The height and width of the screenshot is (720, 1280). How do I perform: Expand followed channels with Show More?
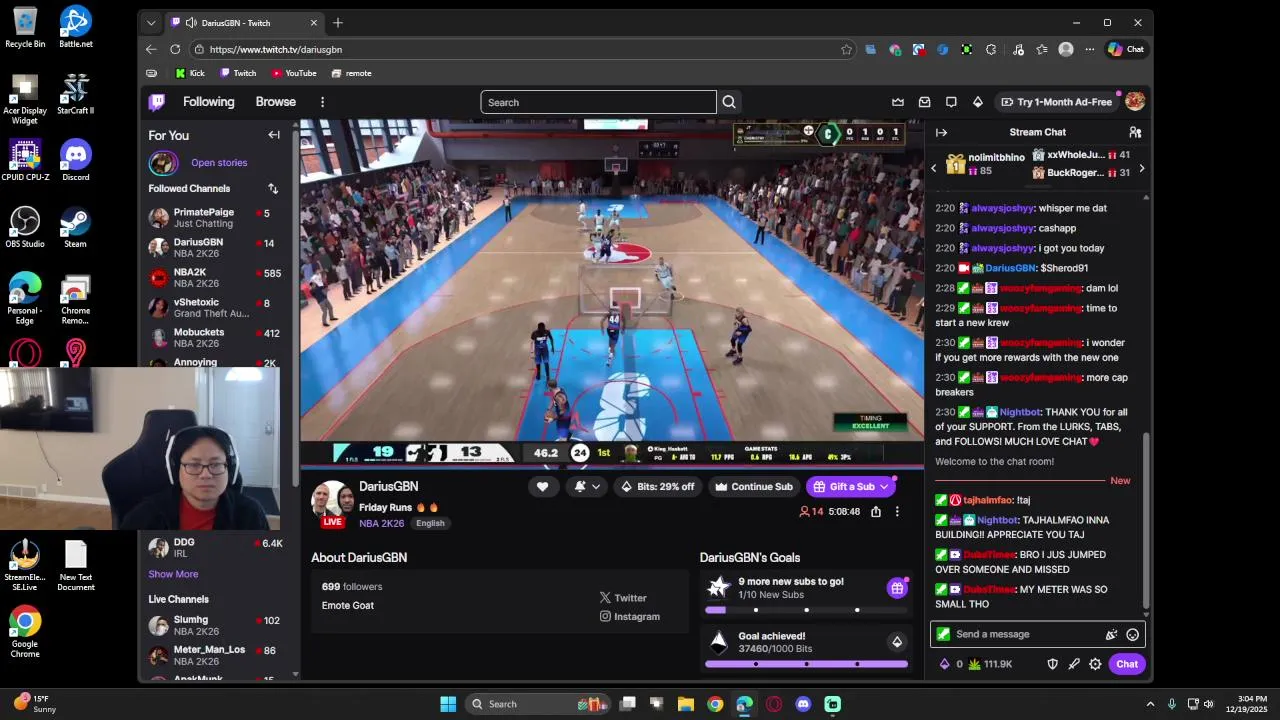[173, 574]
